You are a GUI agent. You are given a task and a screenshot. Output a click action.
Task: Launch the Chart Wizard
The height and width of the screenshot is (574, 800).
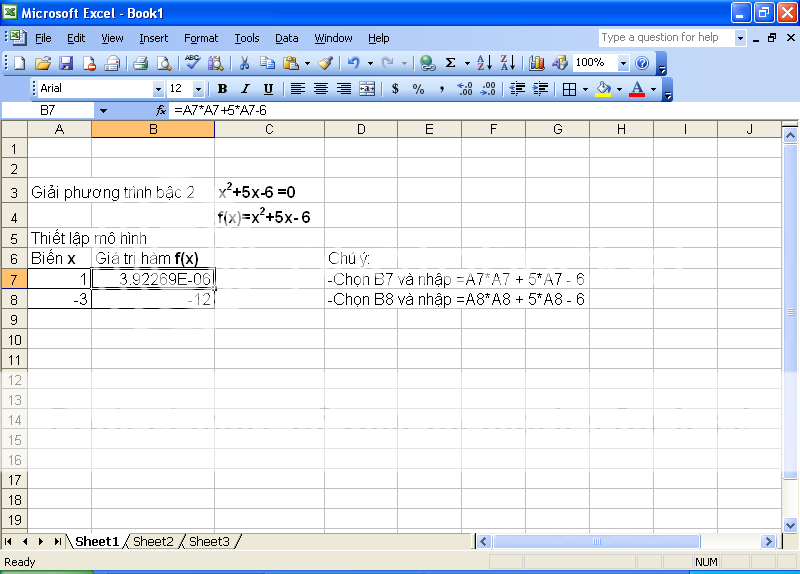tap(537, 63)
